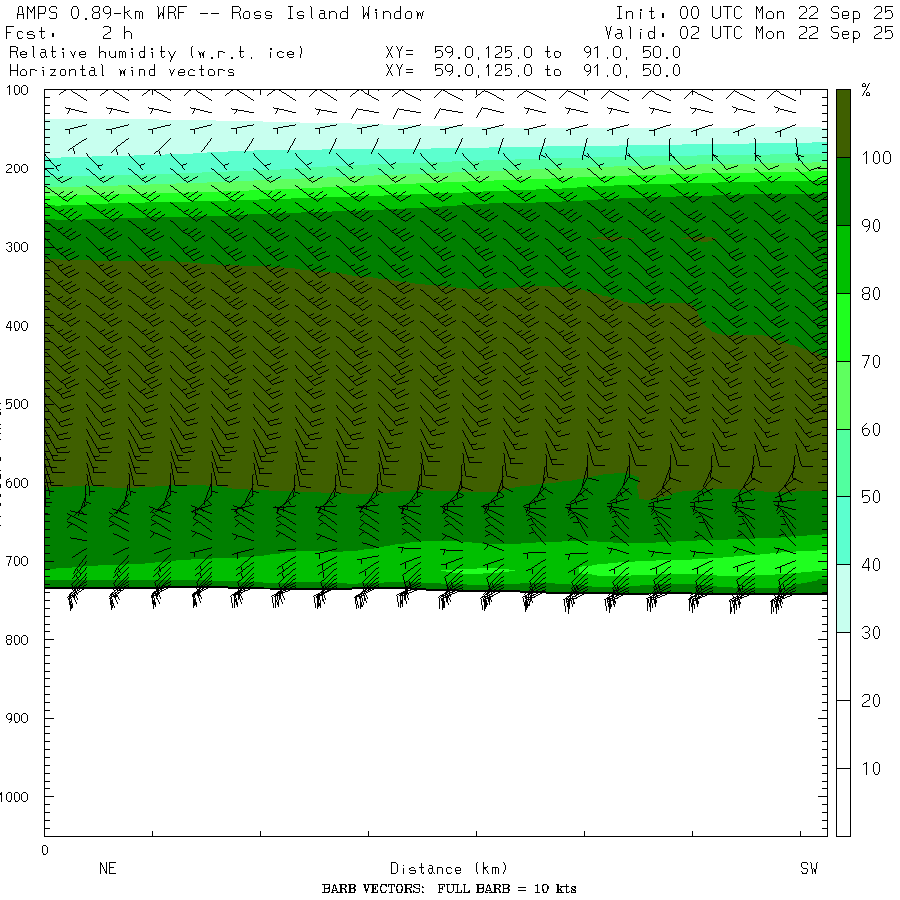
Task: Click the plot title 'AMPS 0.89-km WRF -- Ross Island Window'
Action: click(220, 13)
